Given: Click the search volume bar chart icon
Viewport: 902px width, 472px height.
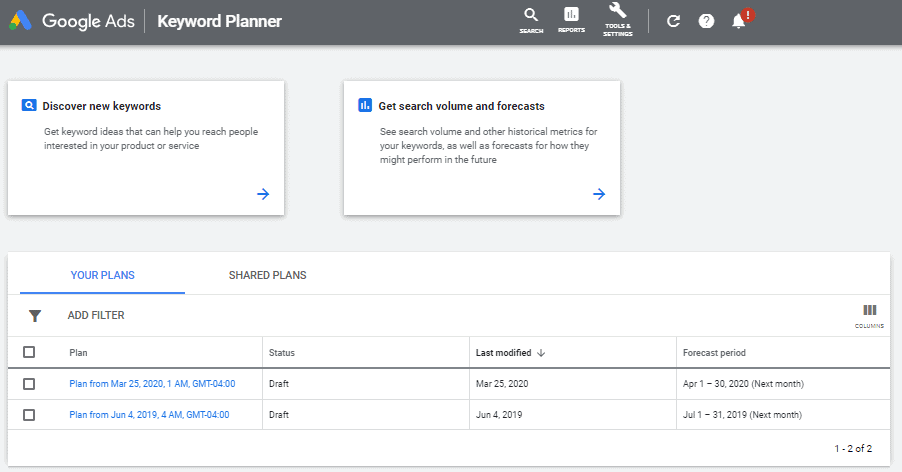Looking at the screenshot, I should pos(365,105).
